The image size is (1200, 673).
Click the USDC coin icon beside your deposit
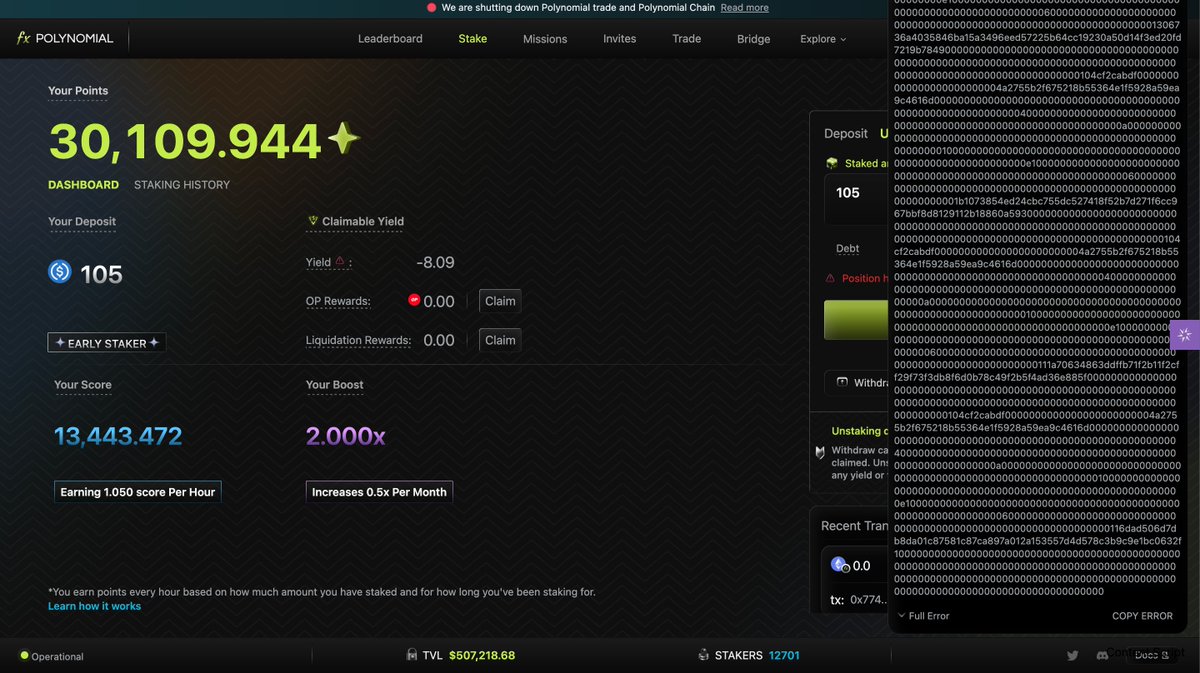[x=62, y=272]
